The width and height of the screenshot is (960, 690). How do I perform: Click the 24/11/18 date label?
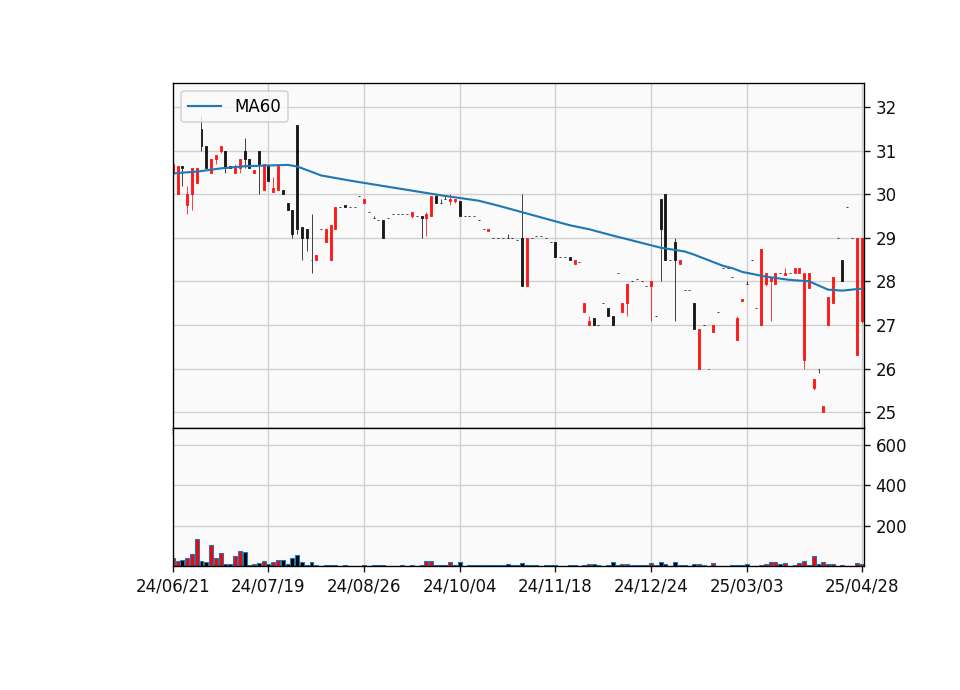pos(555,586)
